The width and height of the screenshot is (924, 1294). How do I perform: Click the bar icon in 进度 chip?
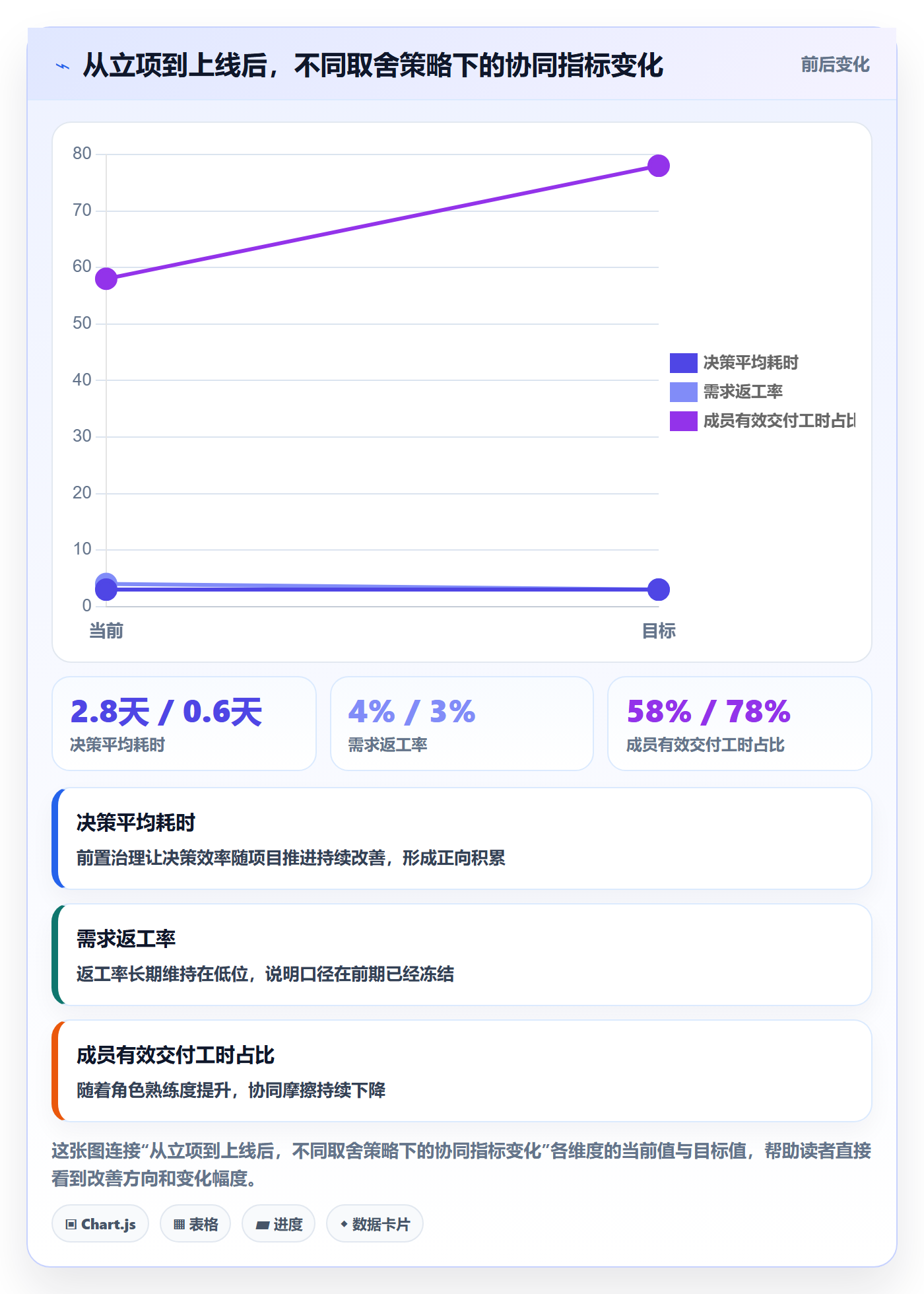click(263, 1225)
